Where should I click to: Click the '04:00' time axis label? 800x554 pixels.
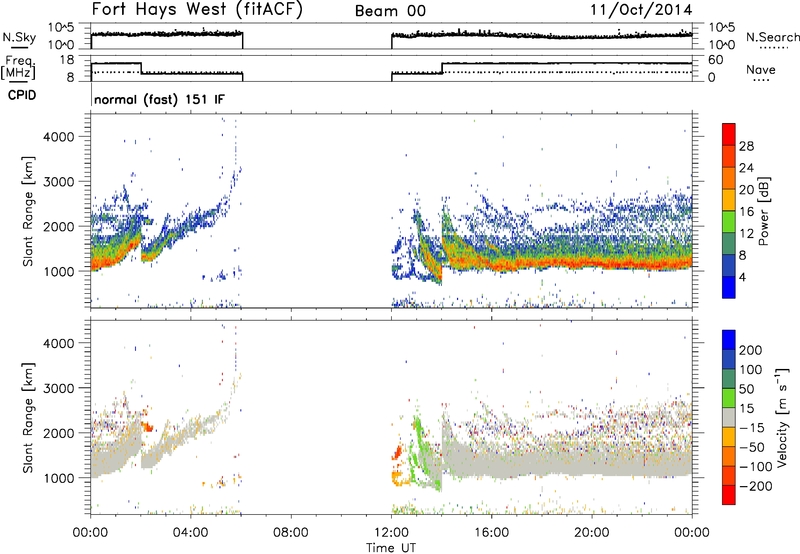click(x=191, y=533)
